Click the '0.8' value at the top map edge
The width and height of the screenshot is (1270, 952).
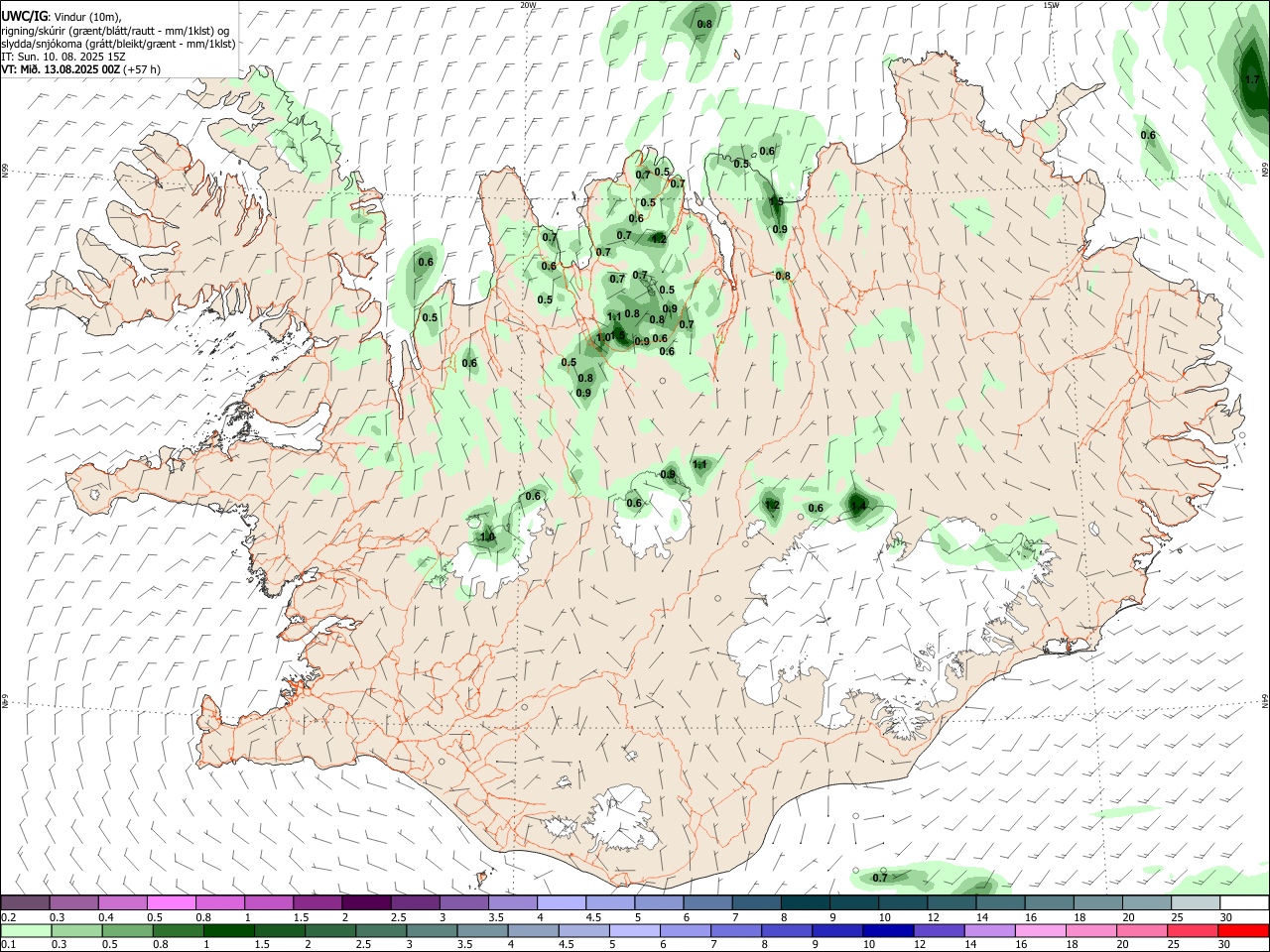tap(704, 24)
